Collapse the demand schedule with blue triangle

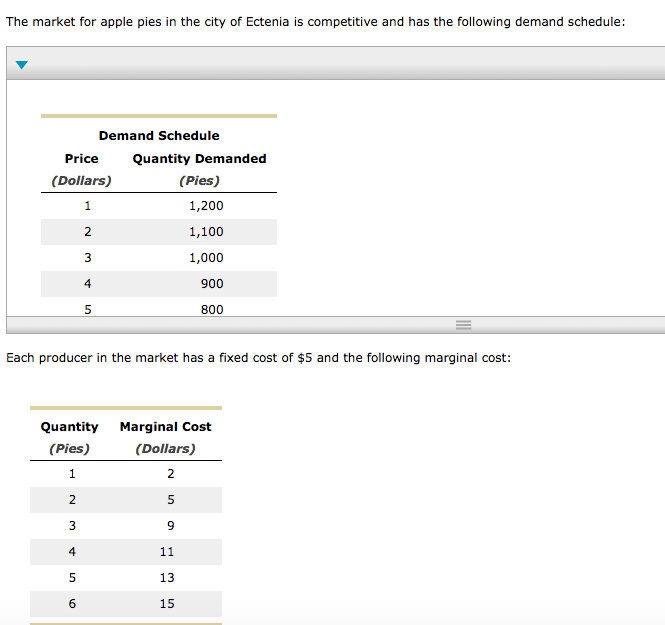(22, 66)
